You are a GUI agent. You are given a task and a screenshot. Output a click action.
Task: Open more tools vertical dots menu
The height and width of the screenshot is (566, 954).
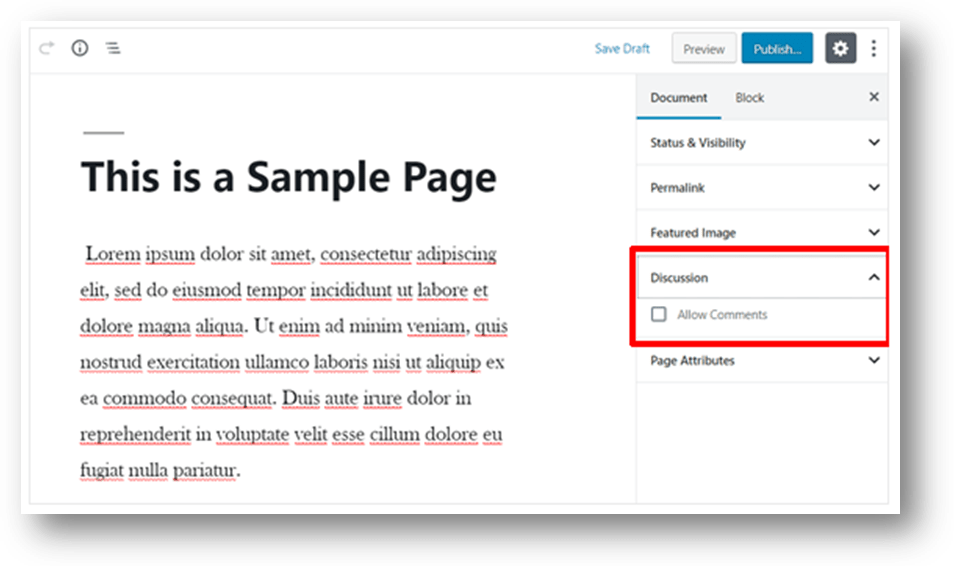(x=874, y=48)
